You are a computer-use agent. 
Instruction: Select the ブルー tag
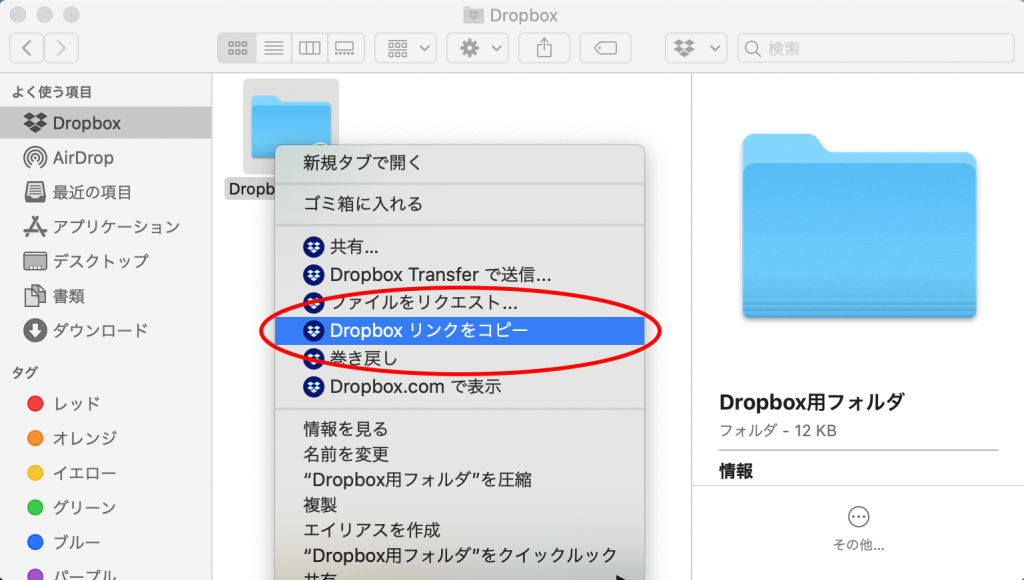point(106,542)
